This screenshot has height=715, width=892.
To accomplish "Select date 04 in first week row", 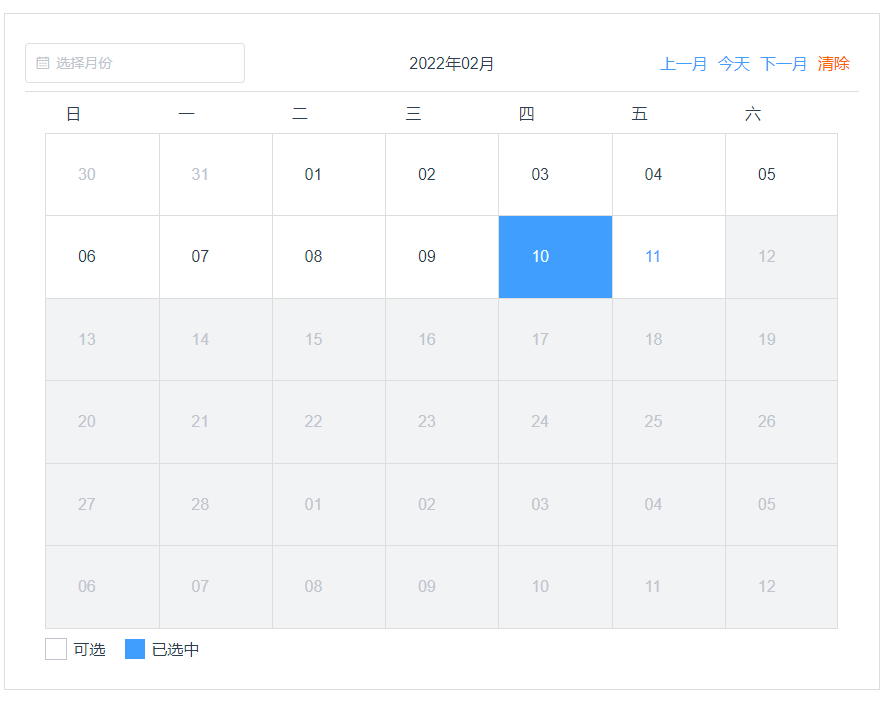I will [x=669, y=175].
